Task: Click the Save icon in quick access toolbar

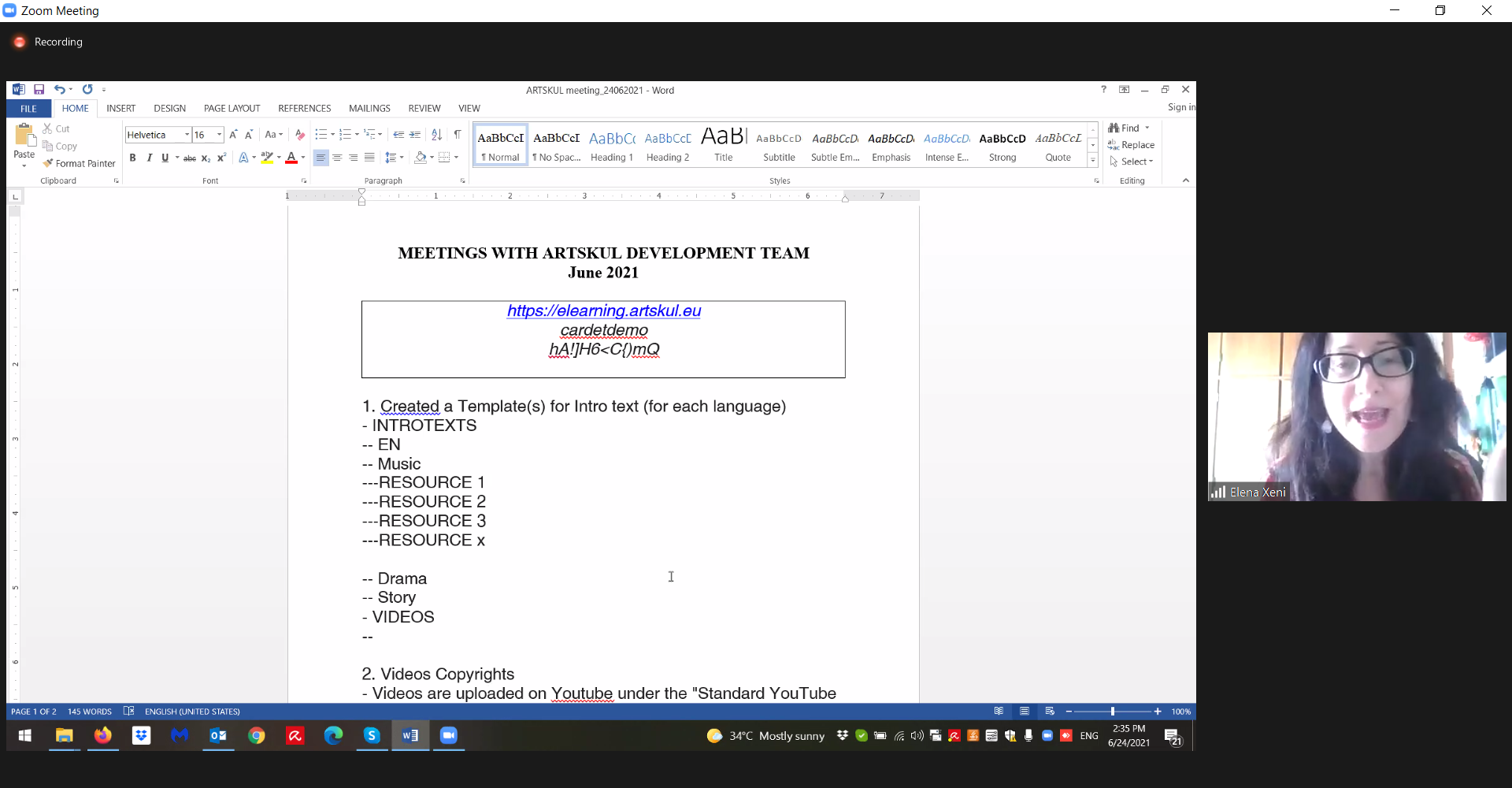Action: click(x=39, y=90)
